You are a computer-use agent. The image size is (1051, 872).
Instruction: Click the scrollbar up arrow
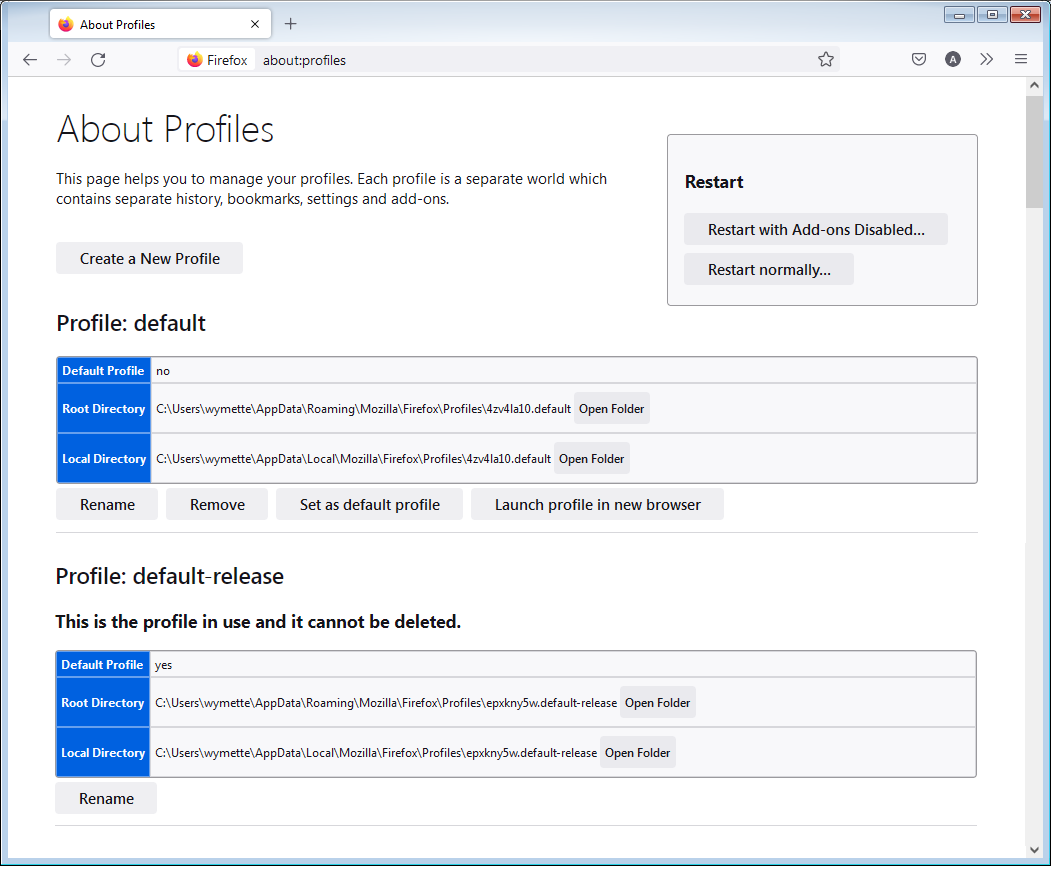coord(1034,85)
